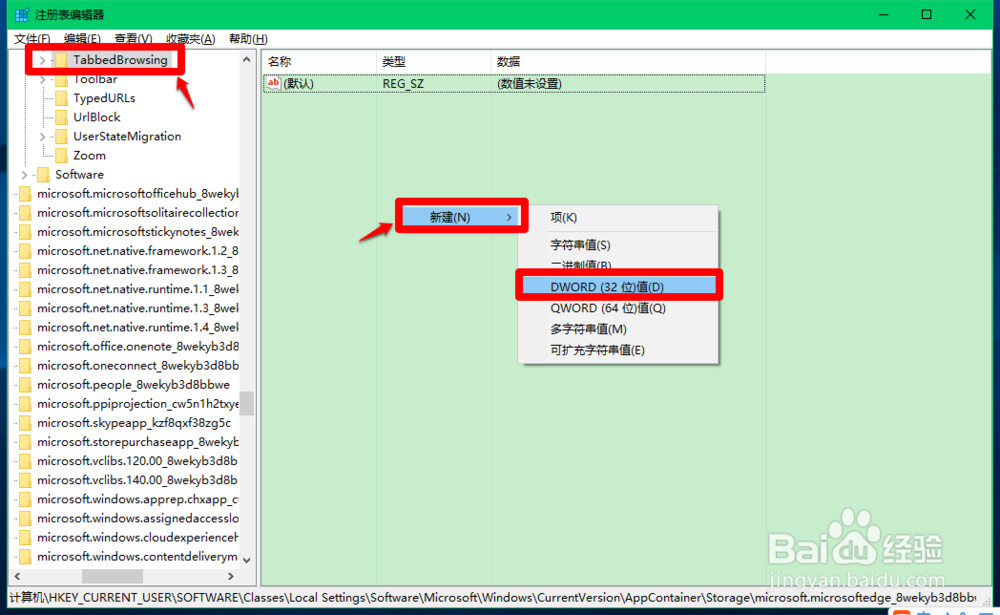Click the ab string icon next to (默认)
Image resolution: width=1000 pixels, height=615 pixels.
pyautogui.click(x=274, y=83)
